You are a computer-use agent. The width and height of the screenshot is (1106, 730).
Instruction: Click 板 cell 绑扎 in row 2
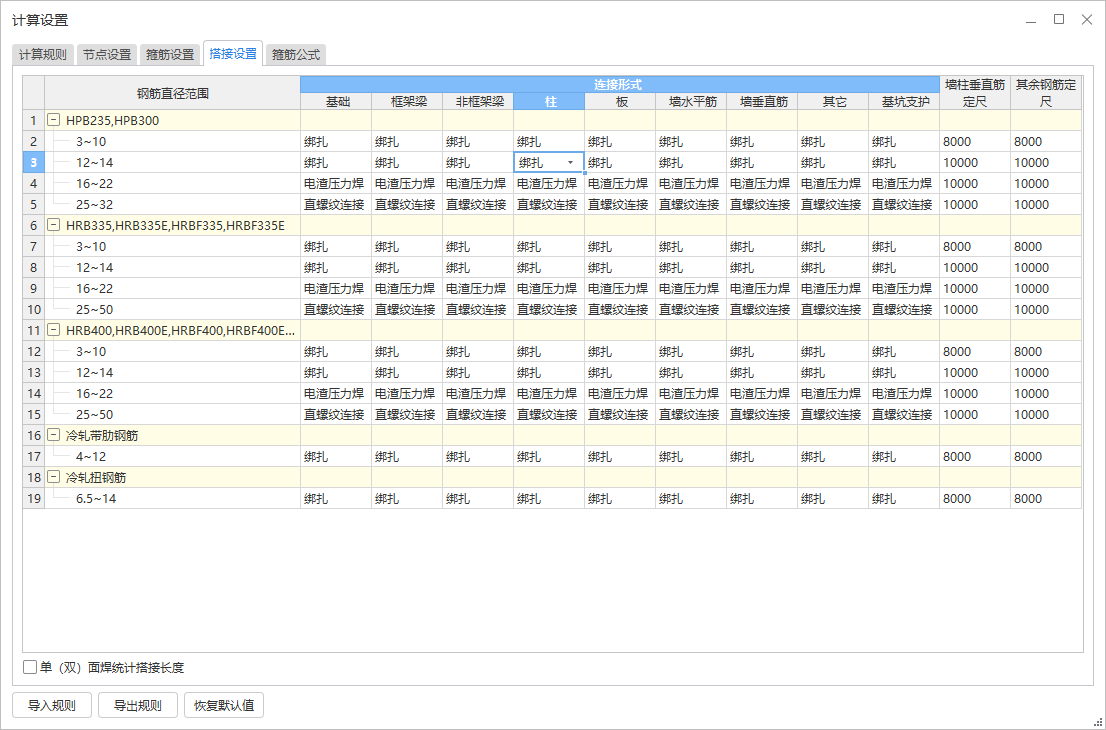[621, 142]
